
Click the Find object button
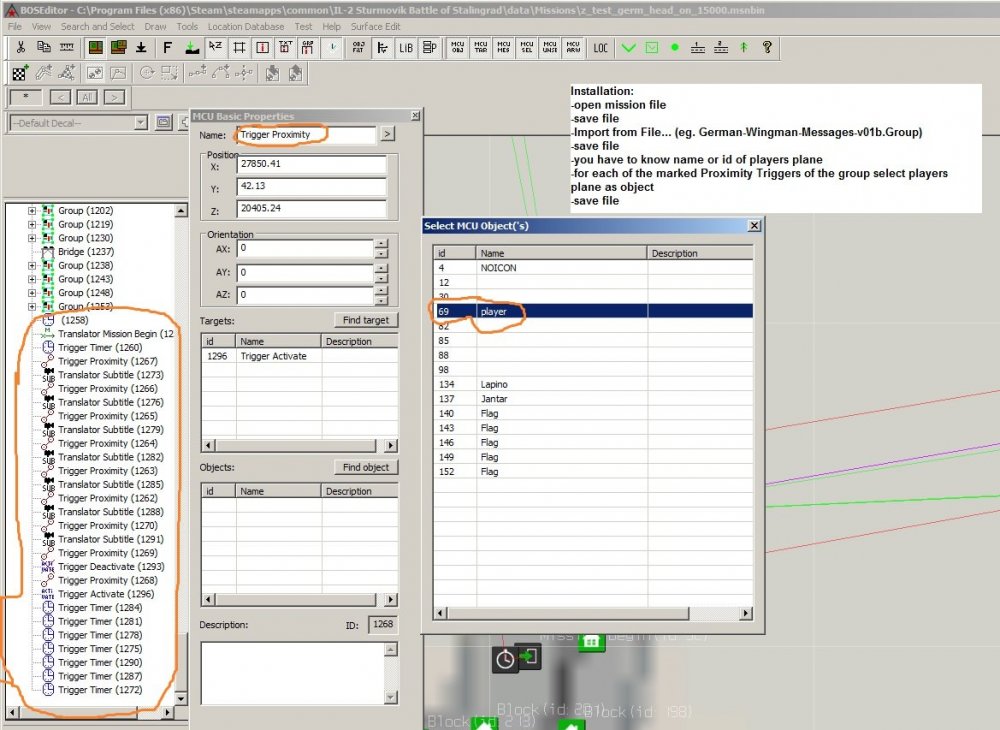pos(365,467)
